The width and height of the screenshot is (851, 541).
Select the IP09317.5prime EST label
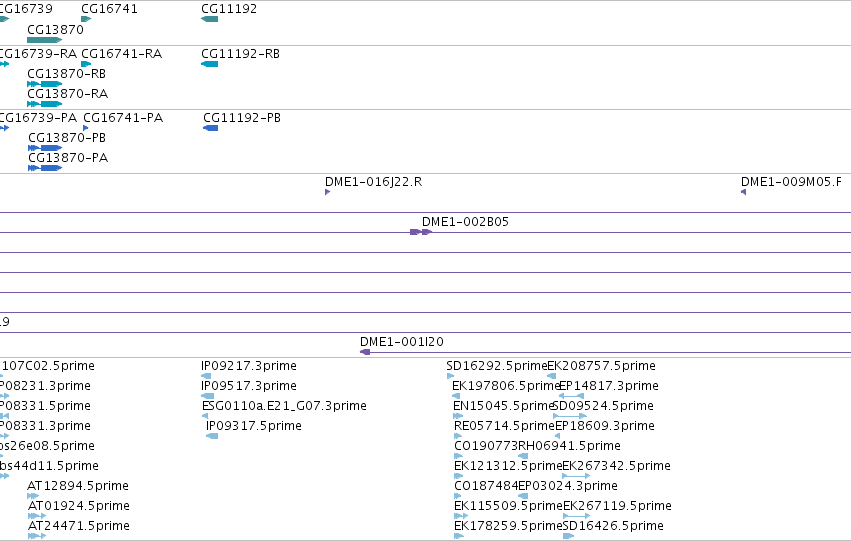(253, 426)
